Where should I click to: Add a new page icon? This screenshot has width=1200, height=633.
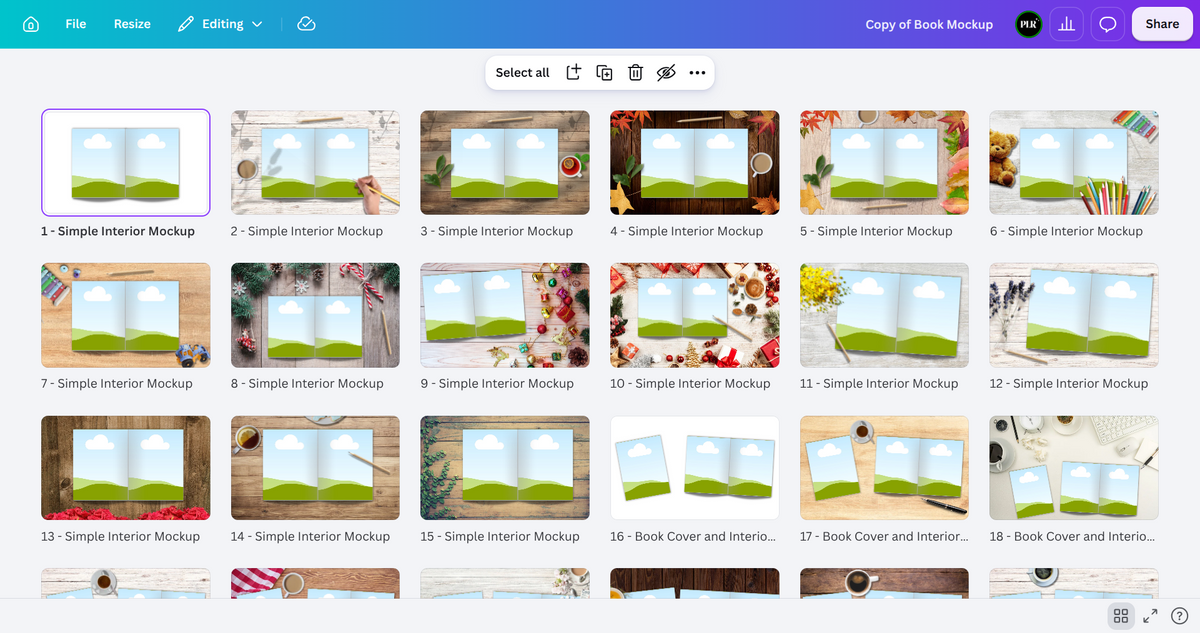tap(574, 73)
